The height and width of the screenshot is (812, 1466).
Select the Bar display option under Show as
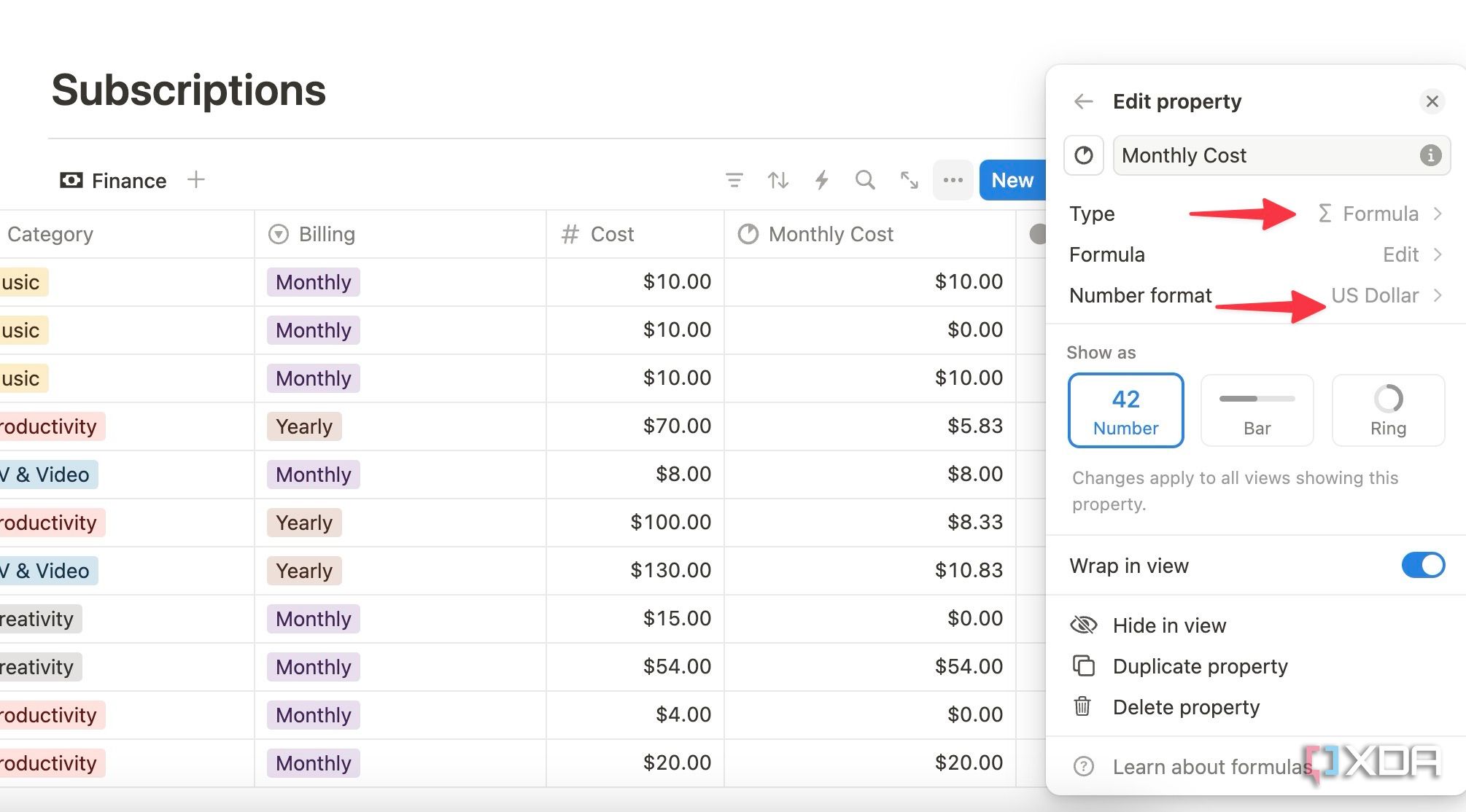click(1257, 410)
